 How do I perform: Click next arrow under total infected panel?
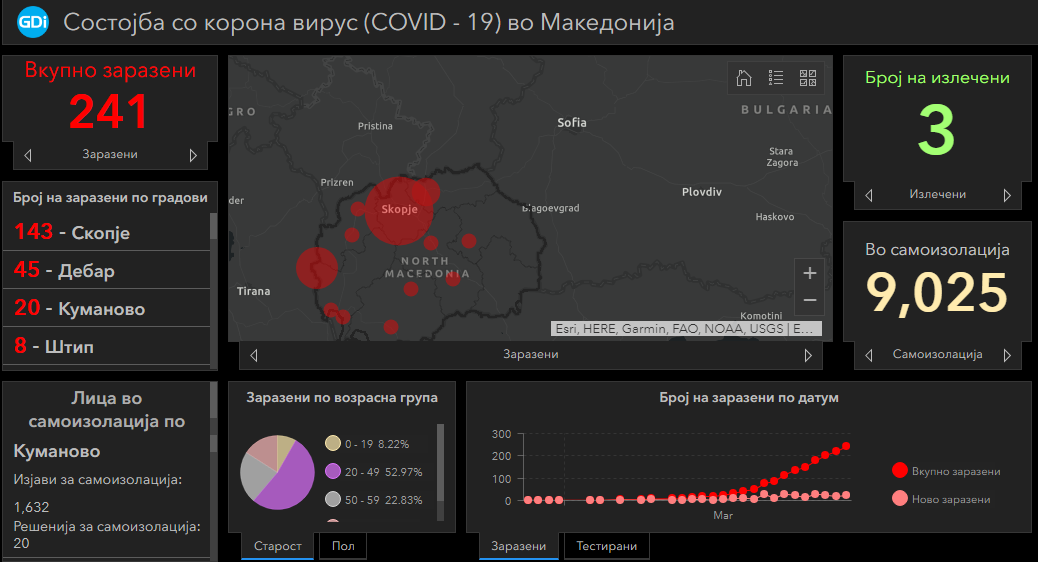click(193, 155)
